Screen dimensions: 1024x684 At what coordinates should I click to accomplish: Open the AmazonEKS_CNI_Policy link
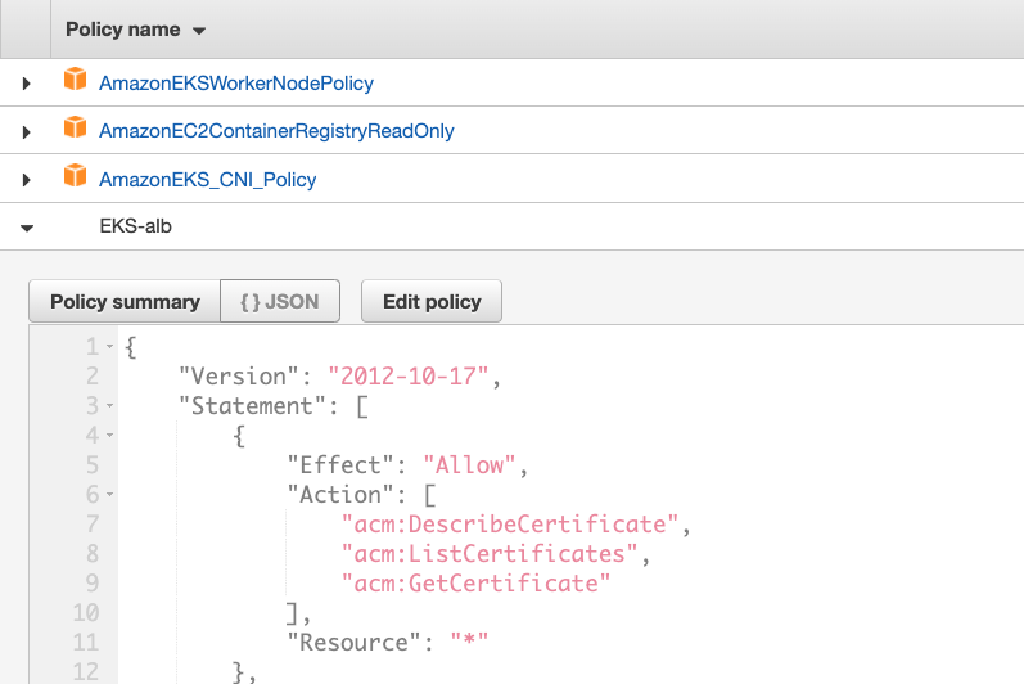[207, 180]
